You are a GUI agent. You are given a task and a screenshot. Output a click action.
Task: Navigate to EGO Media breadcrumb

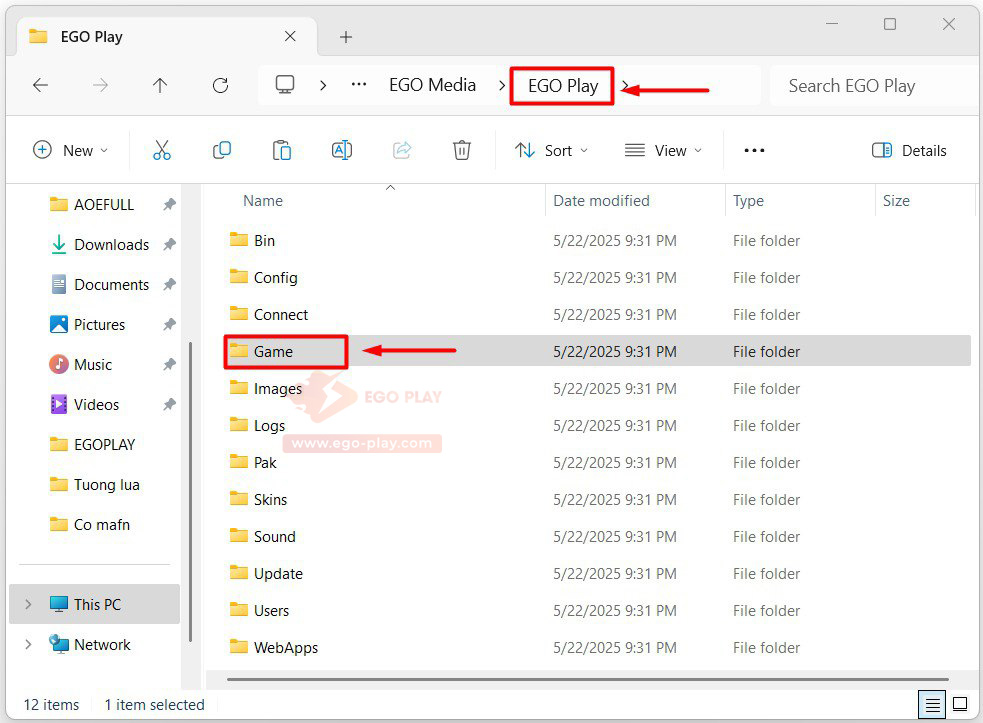[x=433, y=85]
